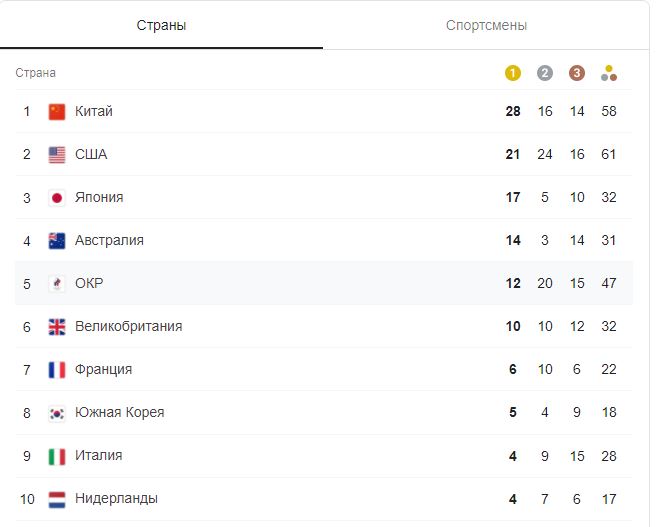Click the Страна column header
Viewport: 659px width, 527px height.
click(36, 73)
